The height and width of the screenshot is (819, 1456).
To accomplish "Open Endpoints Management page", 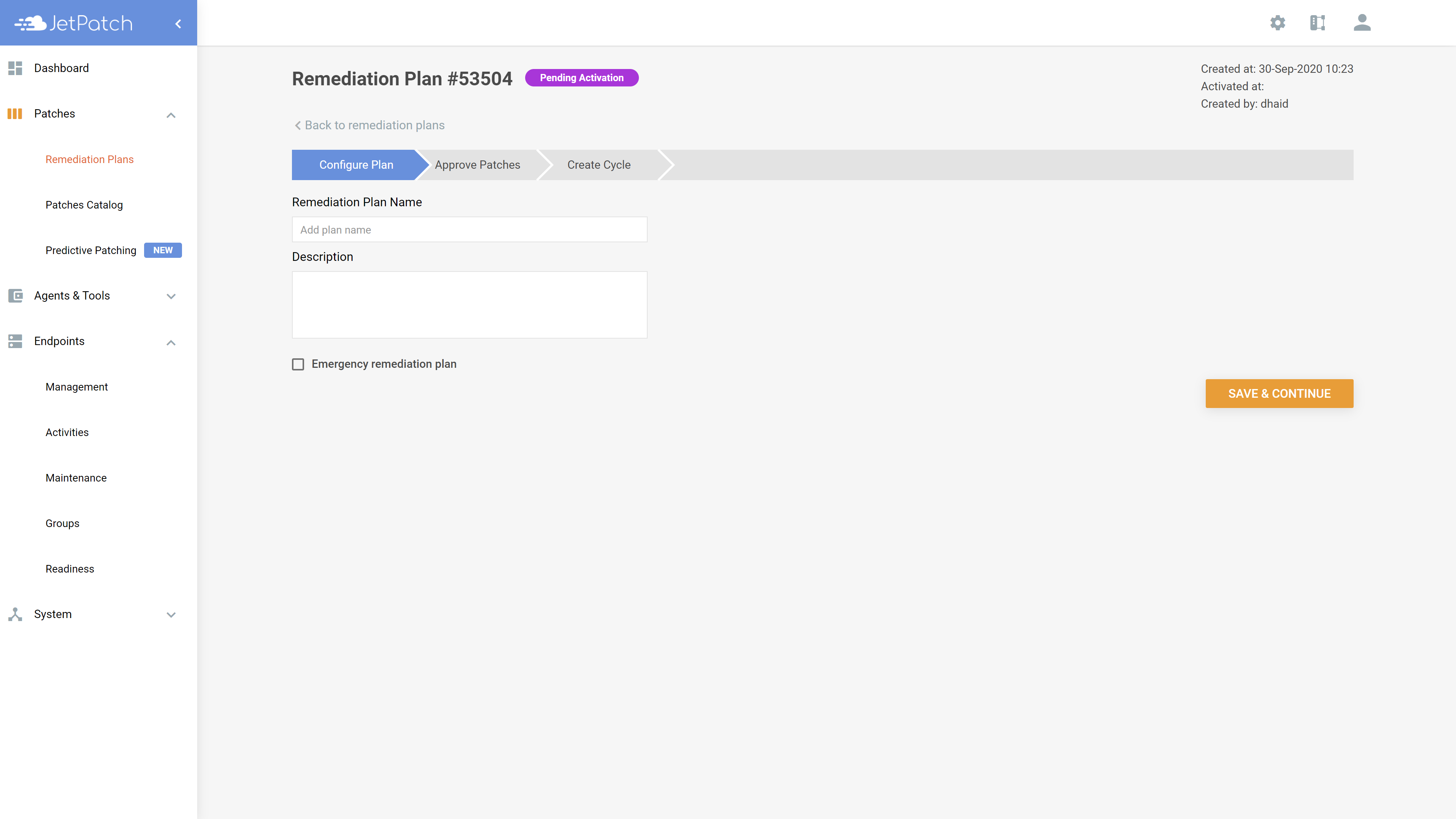I will click(x=76, y=387).
